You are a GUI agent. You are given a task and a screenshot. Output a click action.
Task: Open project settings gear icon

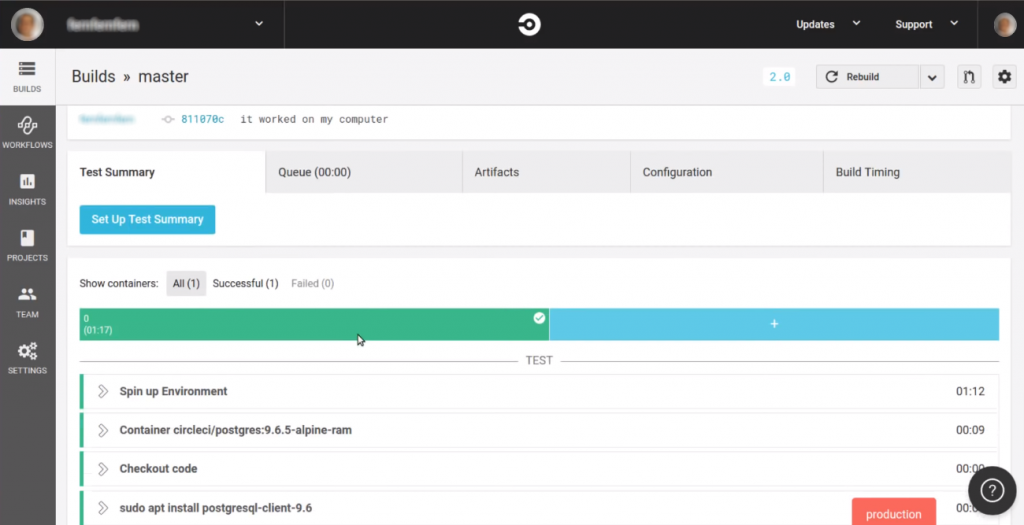click(1004, 77)
